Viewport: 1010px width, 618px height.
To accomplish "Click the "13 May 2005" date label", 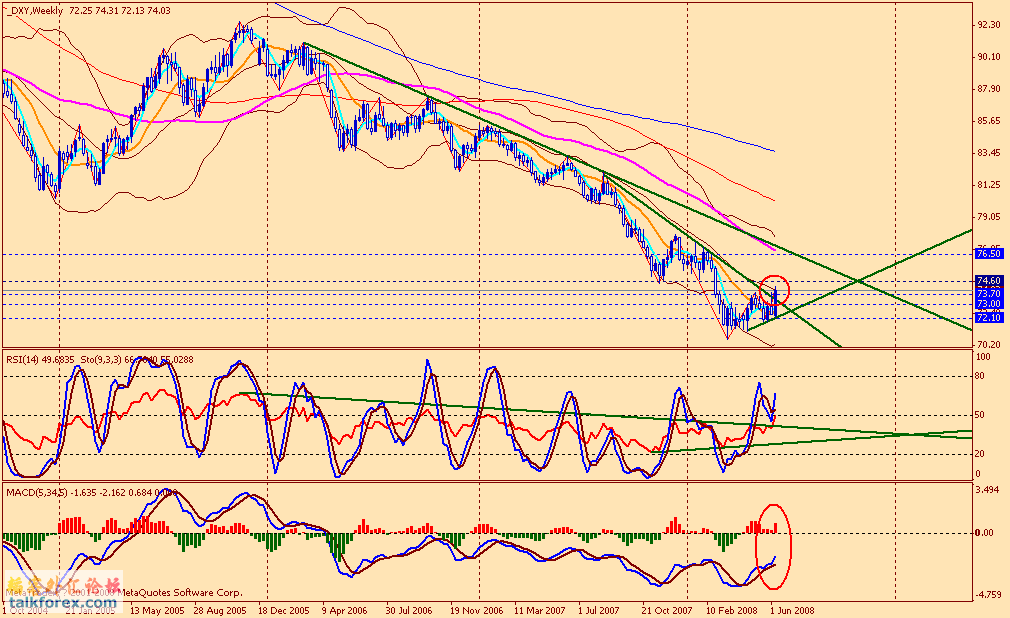I will (x=157, y=610).
